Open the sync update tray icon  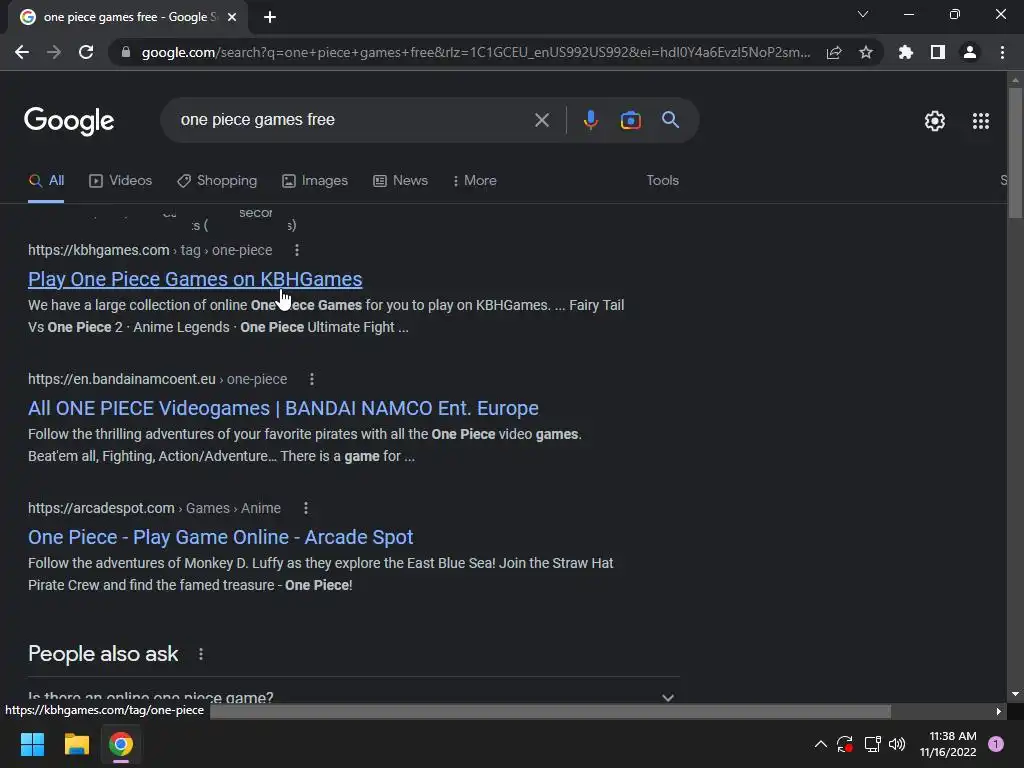(844, 744)
